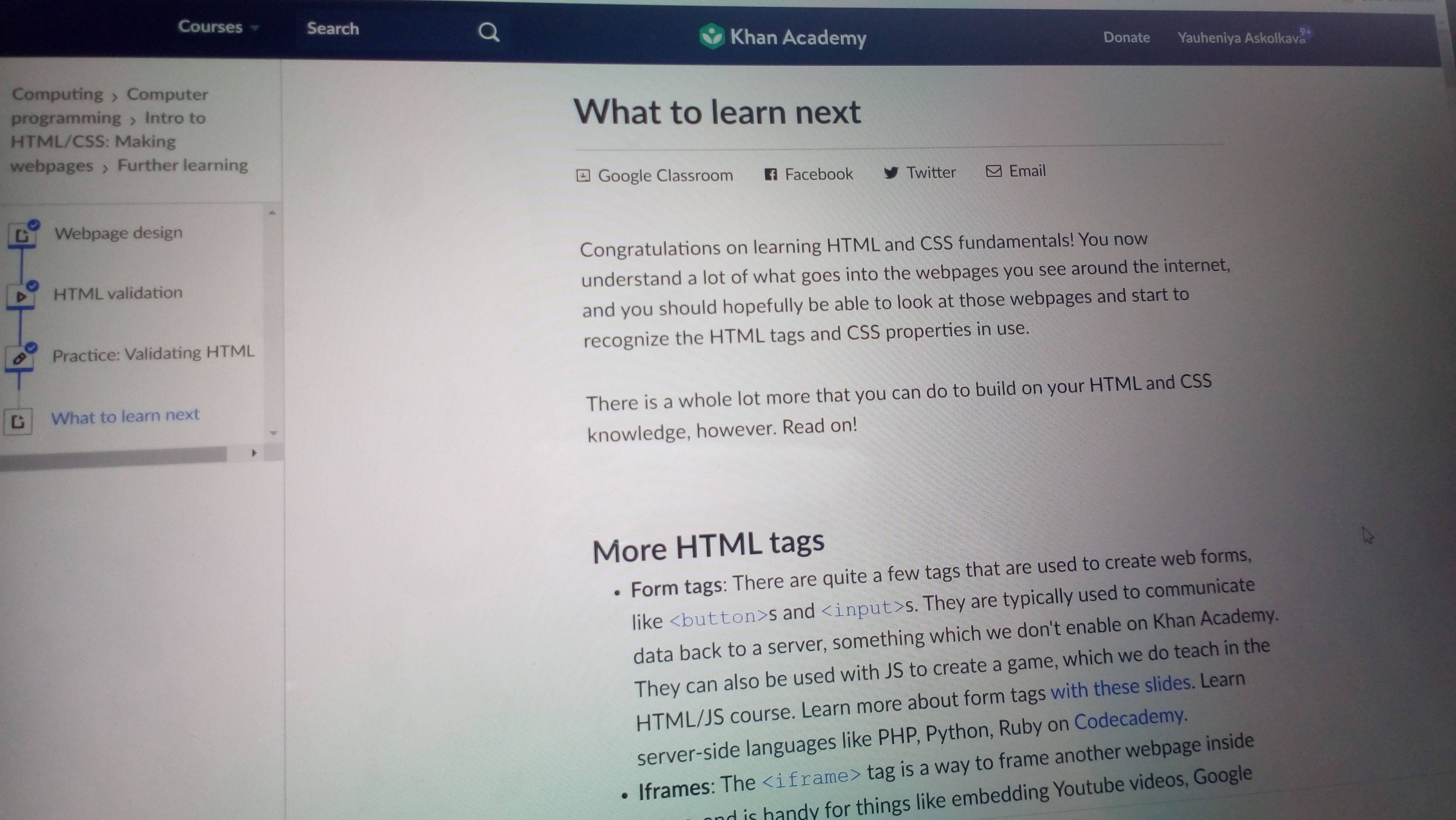1456x820 pixels.
Task: Click the <iframe> code text
Action: pos(811,778)
